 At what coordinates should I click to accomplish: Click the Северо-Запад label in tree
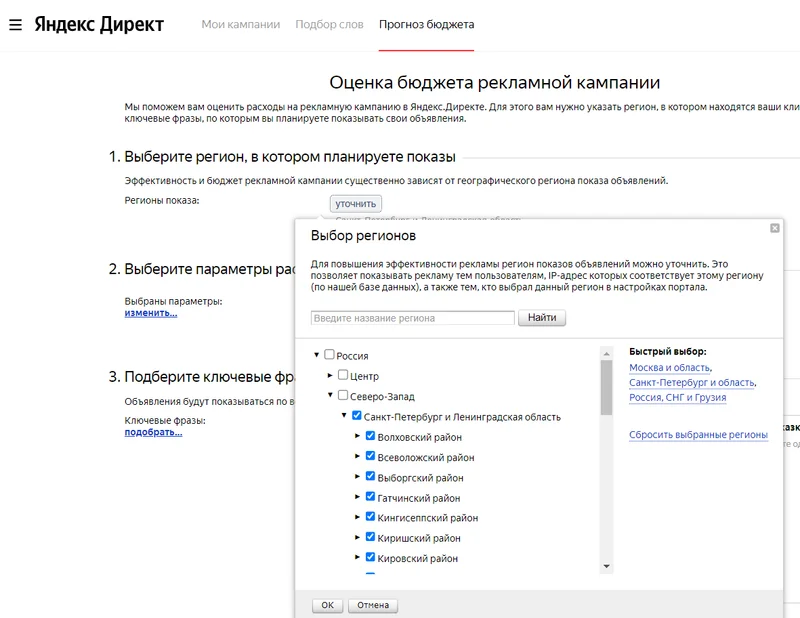382,397
